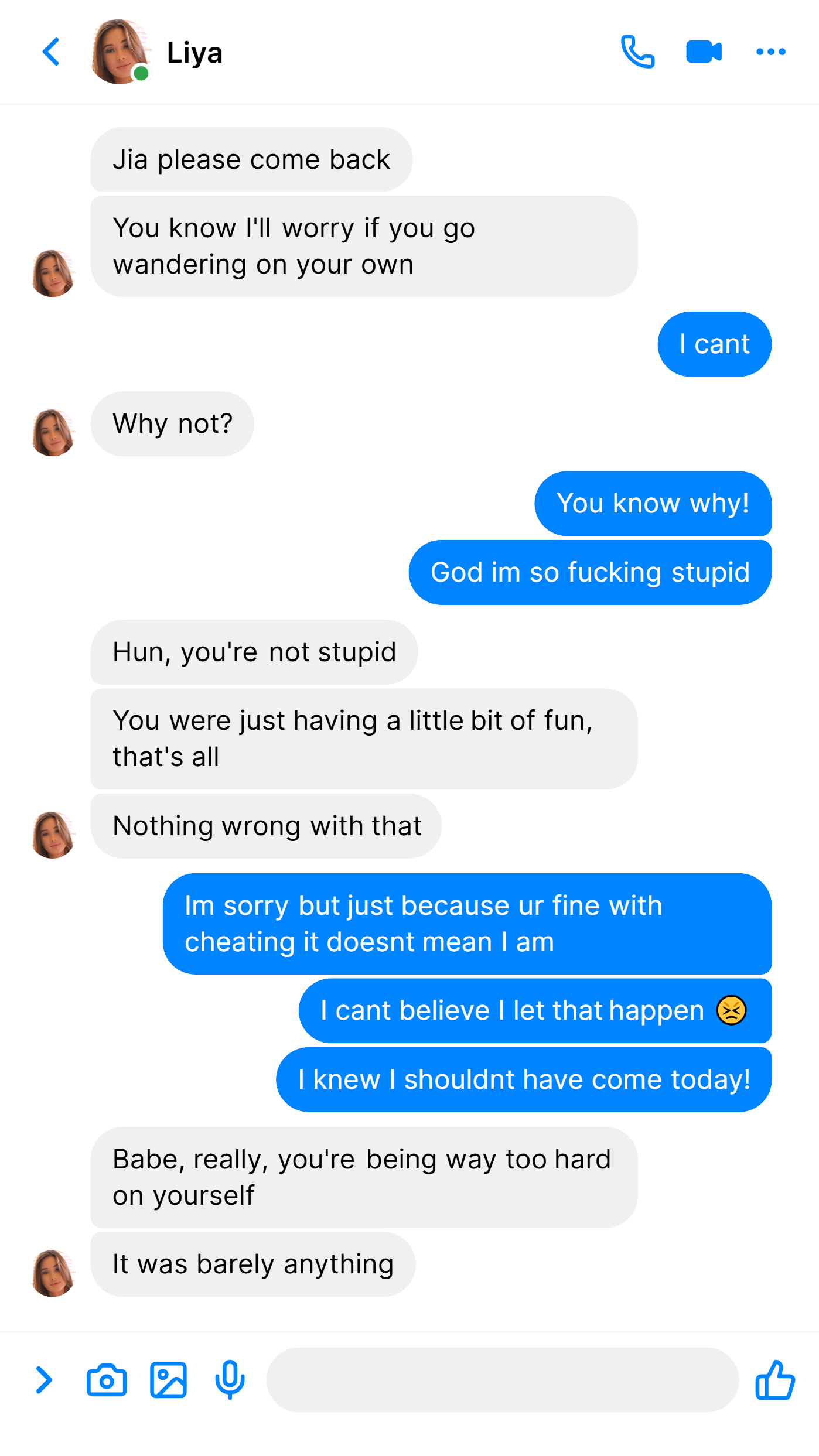This screenshot has width=819, height=1456.
Task: Open the three-dot more options menu
Action: tap(770, 52)
